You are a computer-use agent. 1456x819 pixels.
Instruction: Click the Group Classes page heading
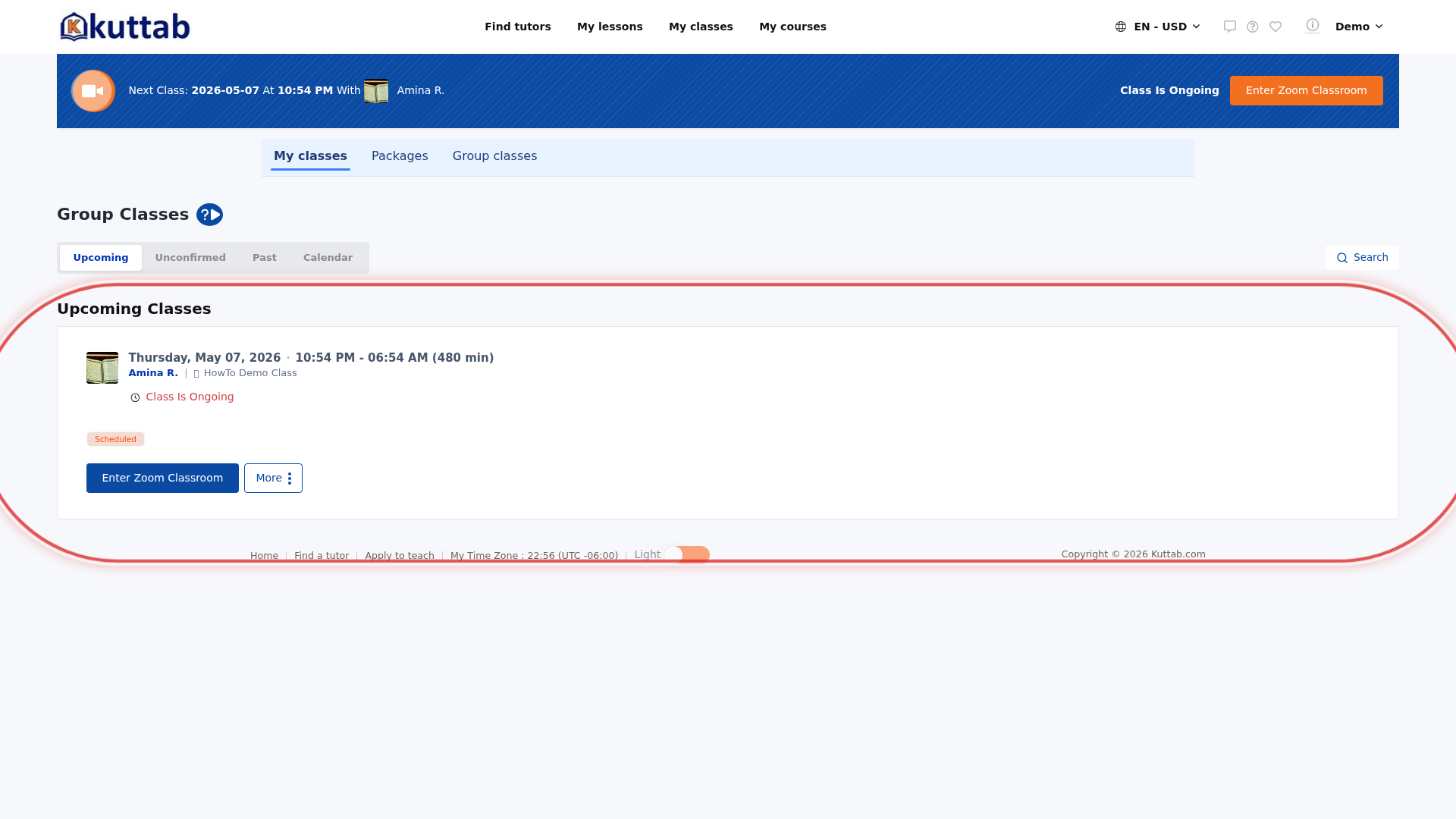[x=123, y=215]
